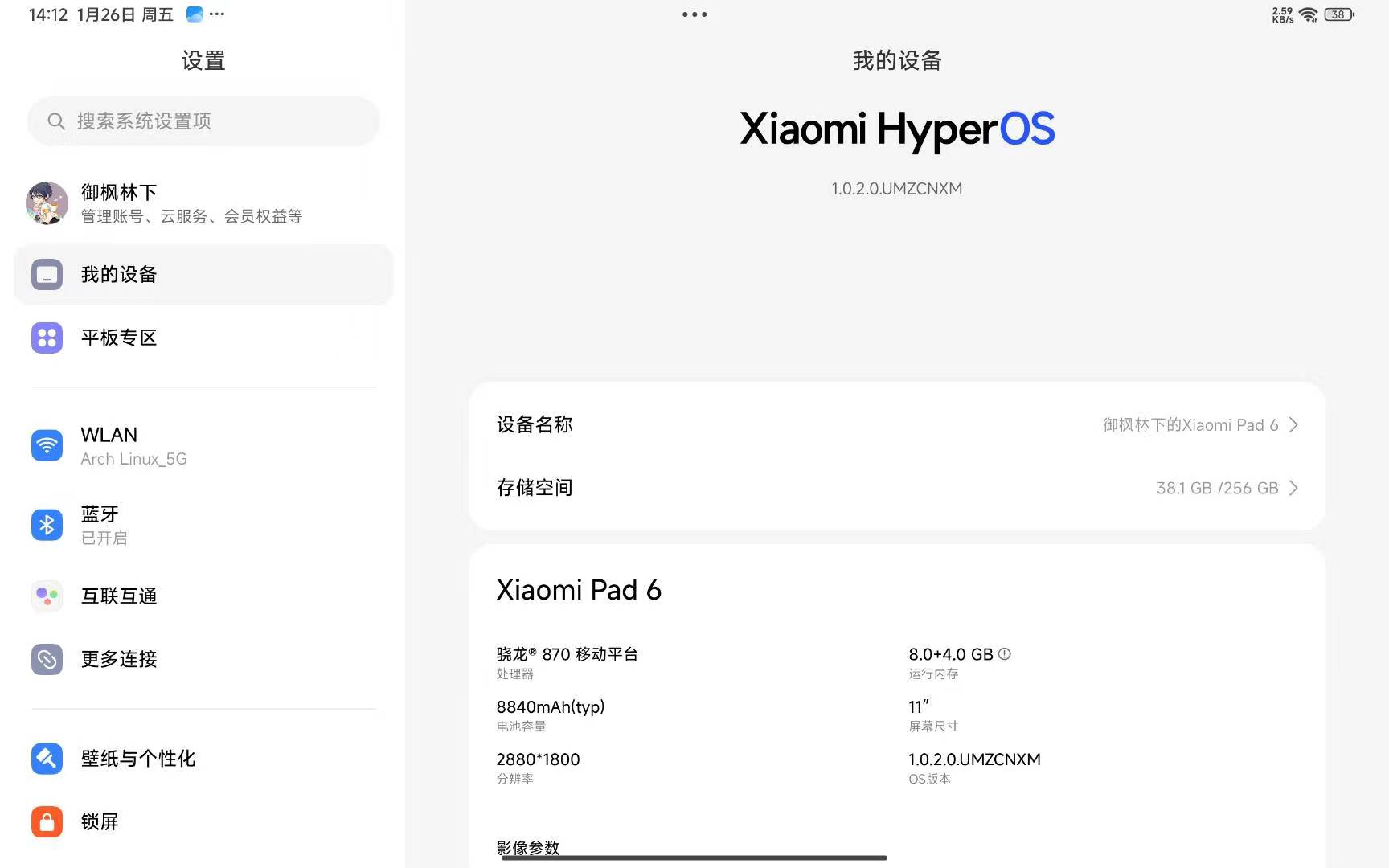The width and height of the screenshot is (1389, 868).
Task: Open more connections link icon
Action: [x=47, y=659]
